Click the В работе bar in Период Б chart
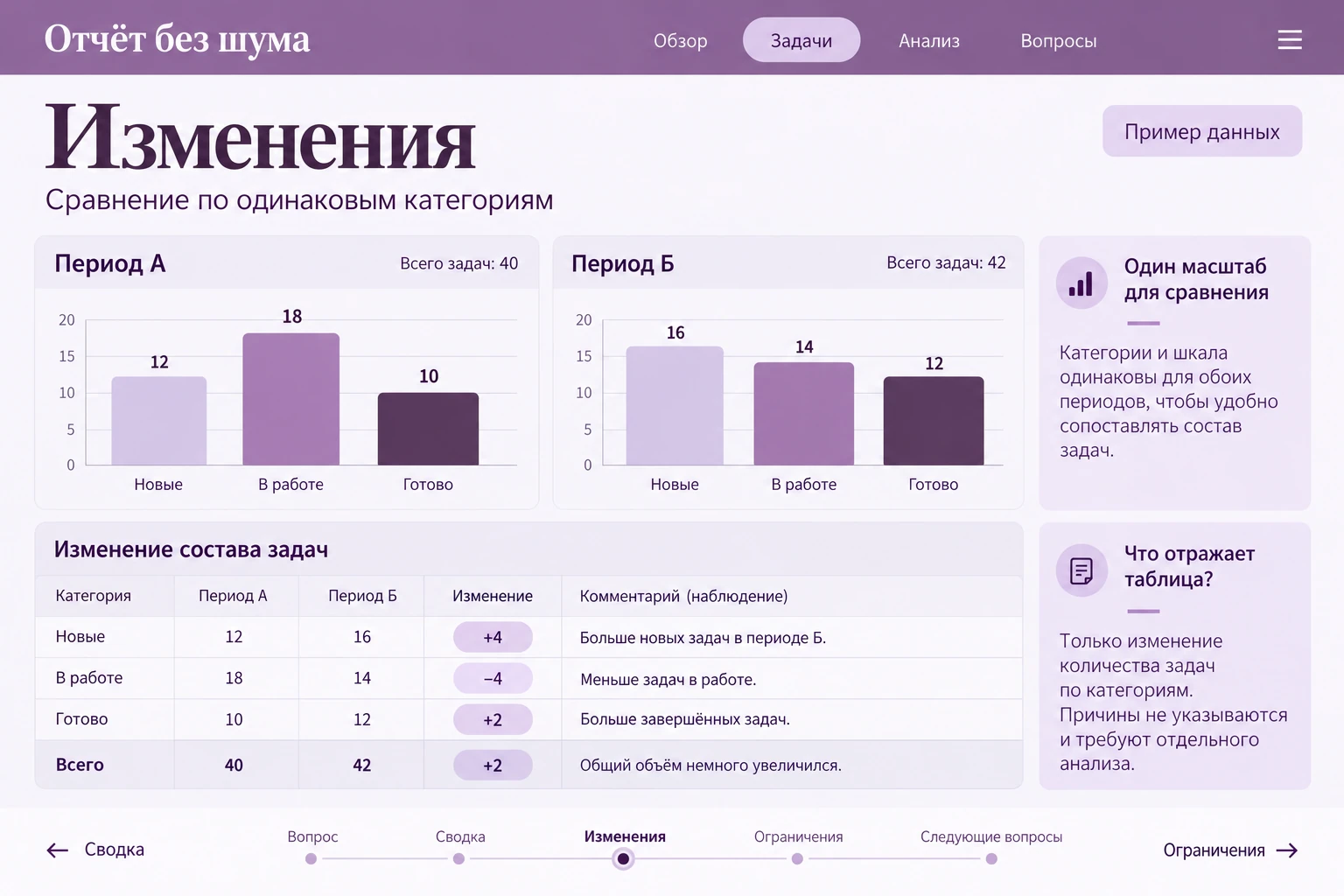Screen dimensions: 1344x896 [804, 414]
